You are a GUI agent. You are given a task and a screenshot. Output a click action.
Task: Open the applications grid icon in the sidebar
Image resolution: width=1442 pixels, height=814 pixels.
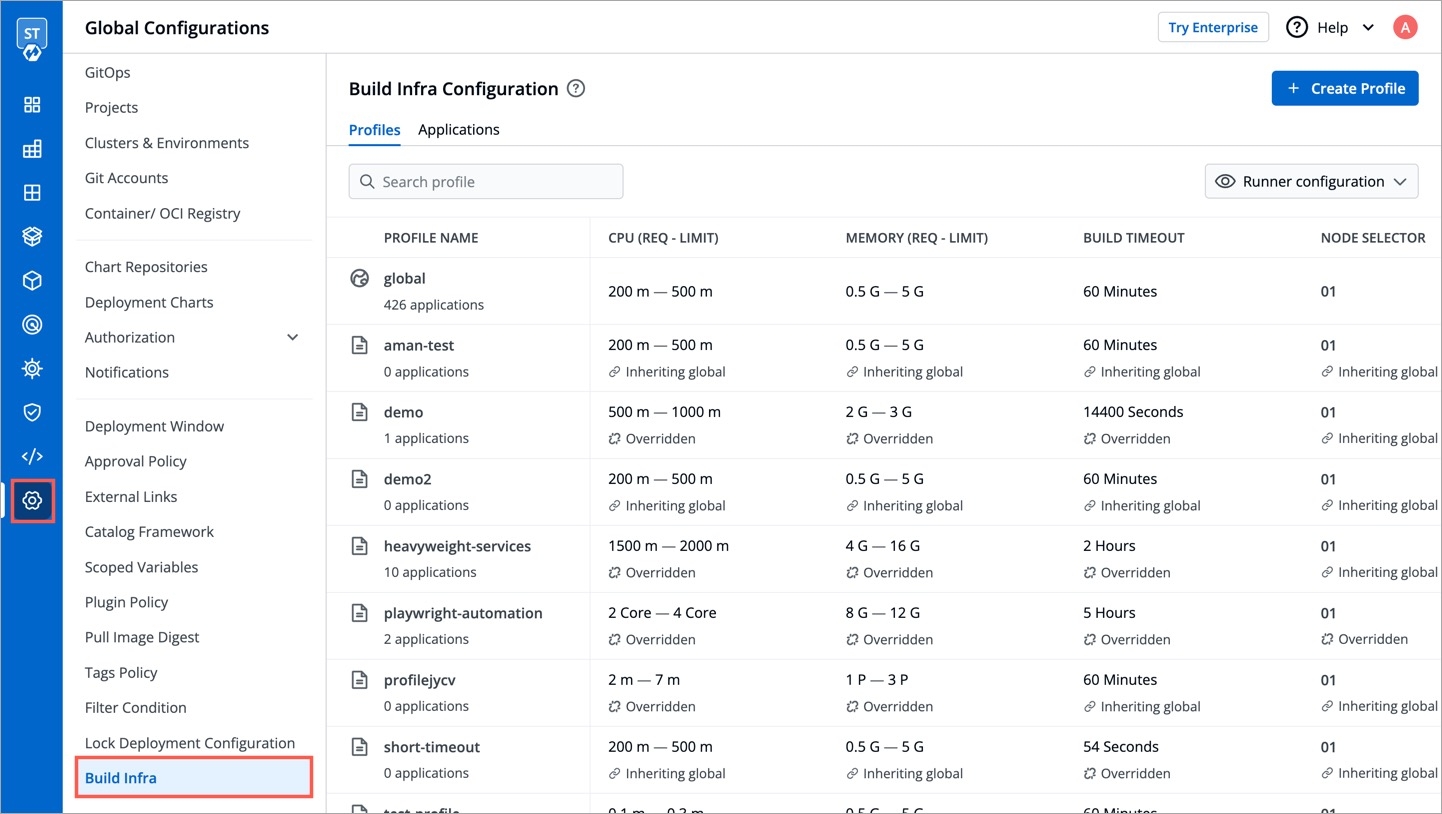(32, 149)
